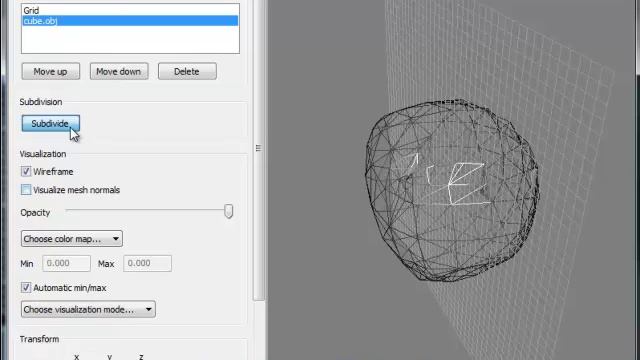Click the Max value field
The width and height of the screenshot is (640, 360).
coord(147,263)
